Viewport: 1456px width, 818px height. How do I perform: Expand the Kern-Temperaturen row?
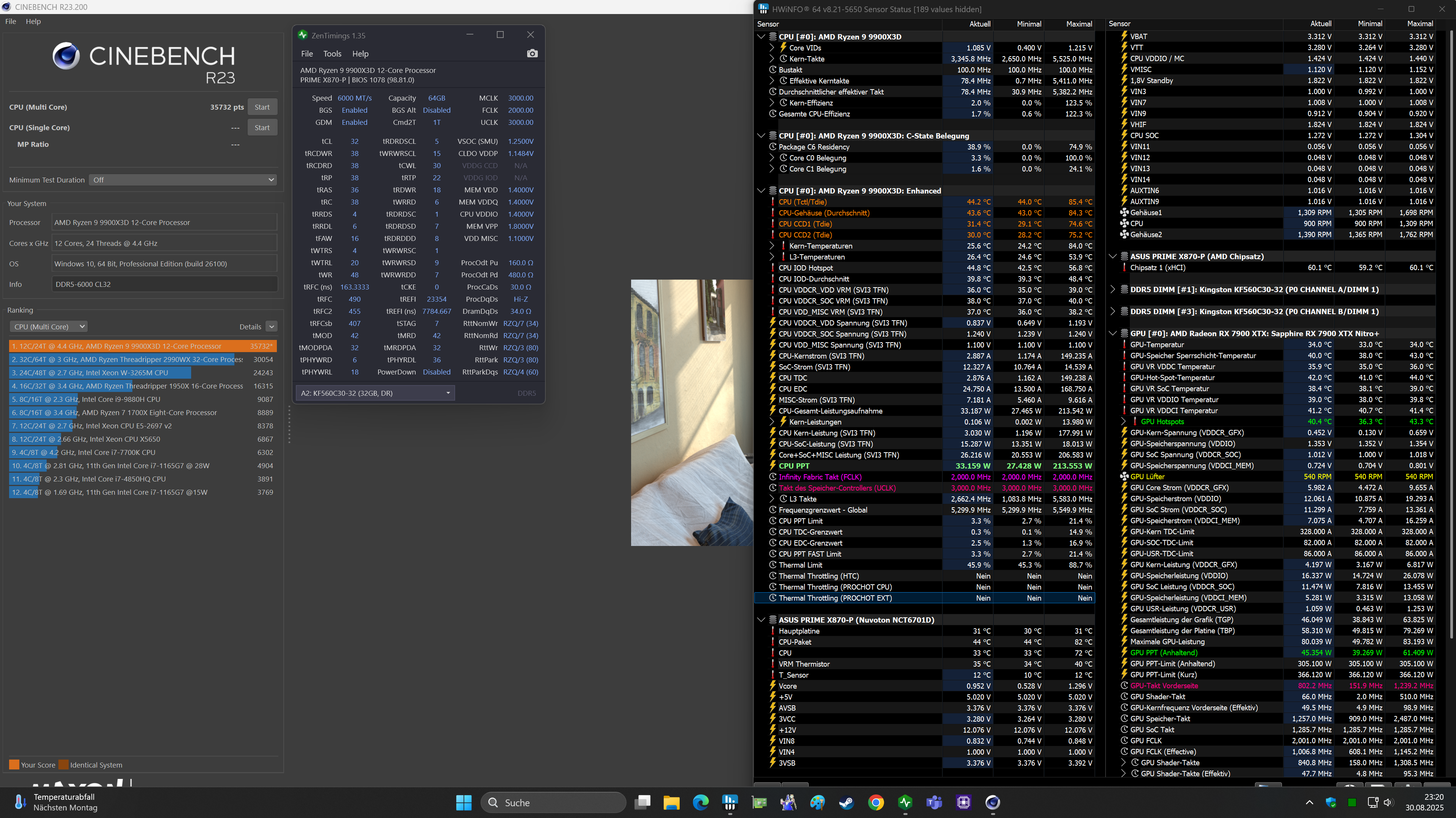[x=771, y=246]
